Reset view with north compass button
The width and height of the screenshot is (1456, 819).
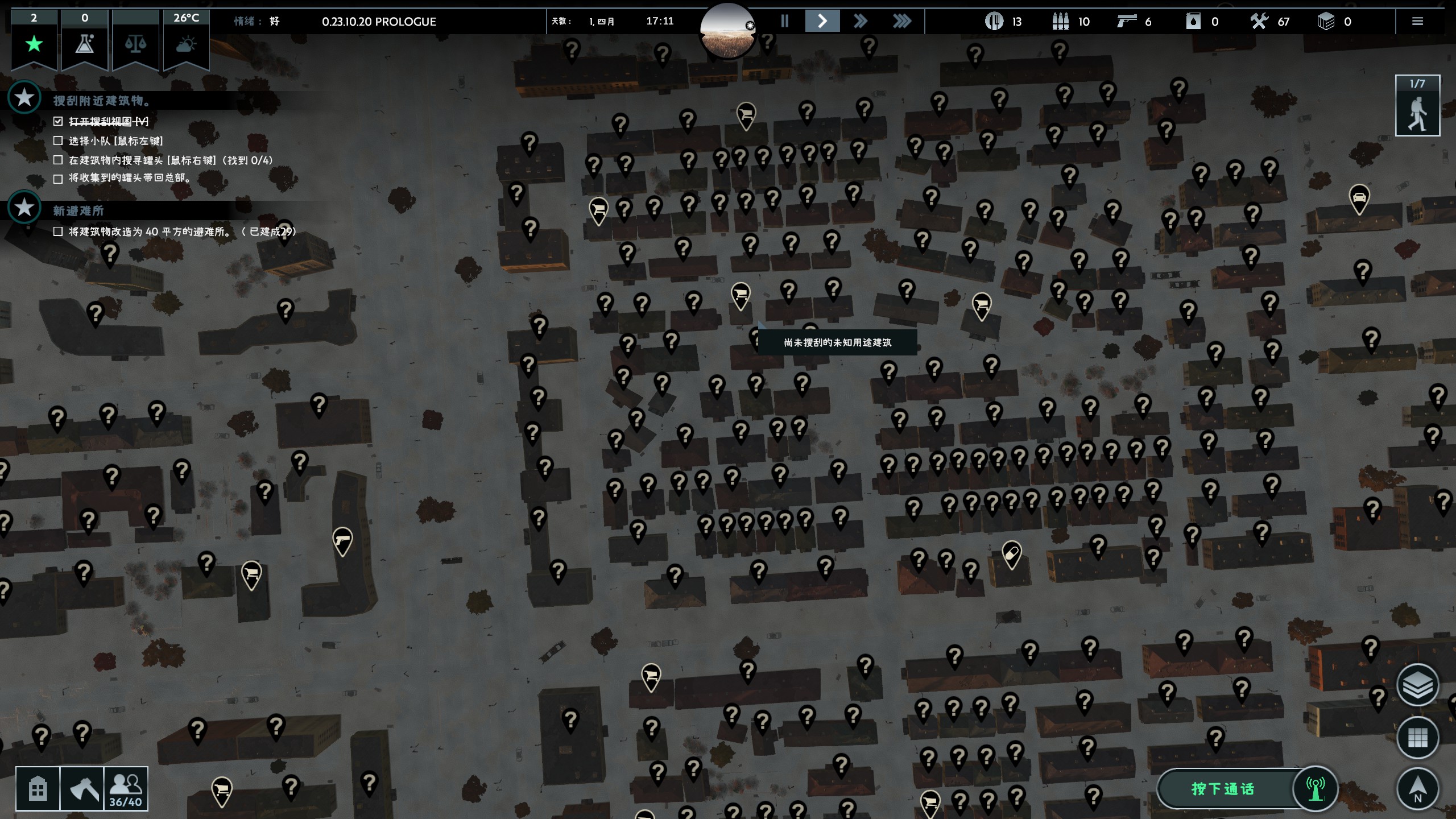click(1417, 788)
